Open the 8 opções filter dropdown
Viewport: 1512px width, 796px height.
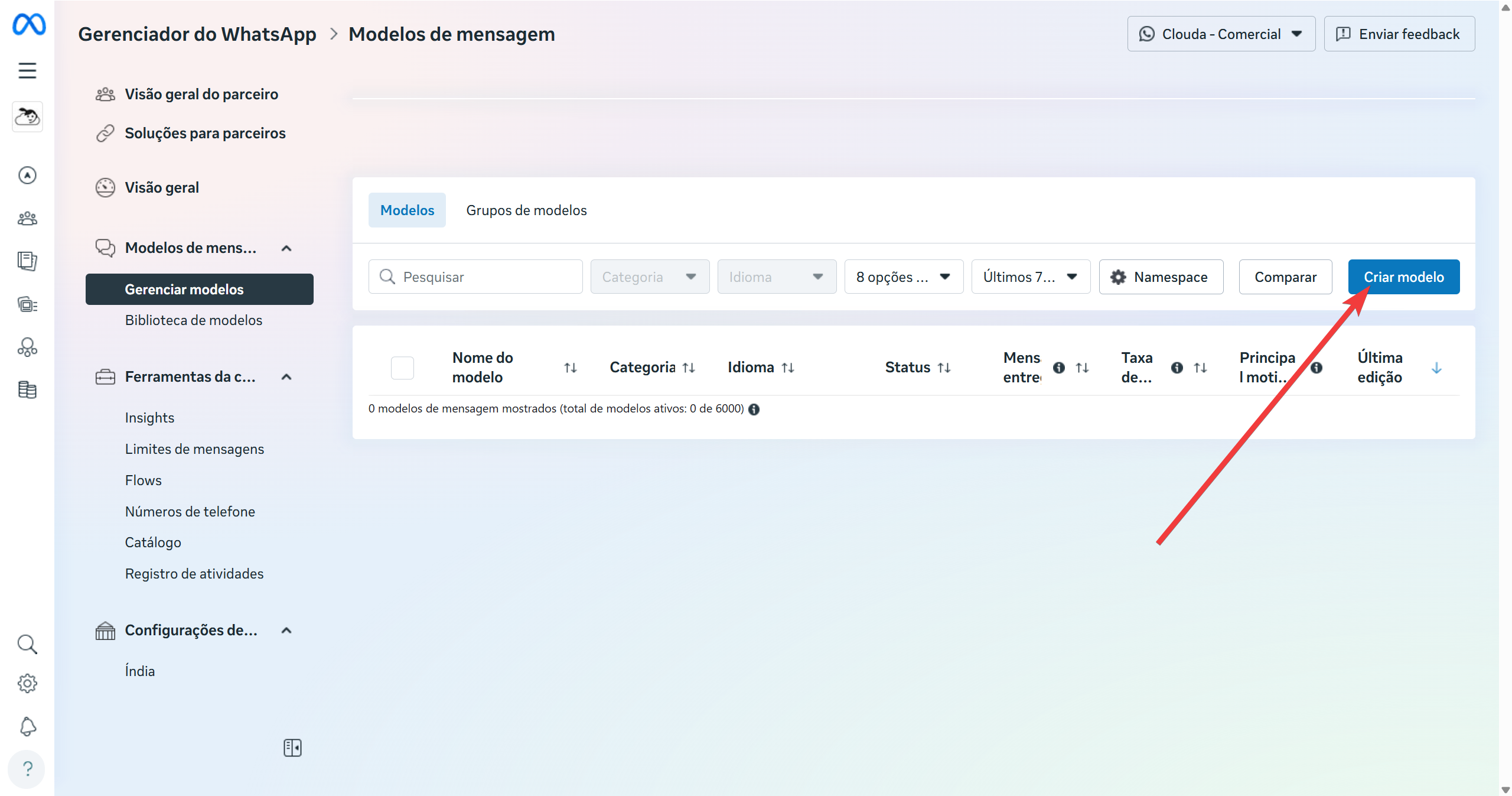(904, 277)
